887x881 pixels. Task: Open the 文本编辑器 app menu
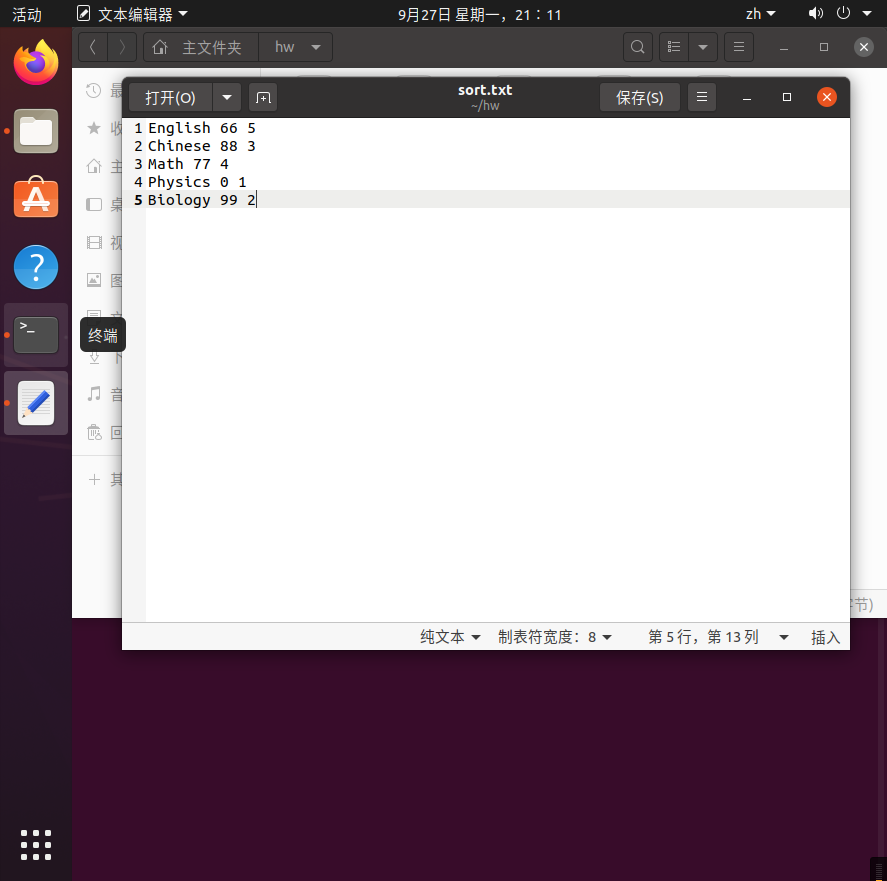click(132, 14)
